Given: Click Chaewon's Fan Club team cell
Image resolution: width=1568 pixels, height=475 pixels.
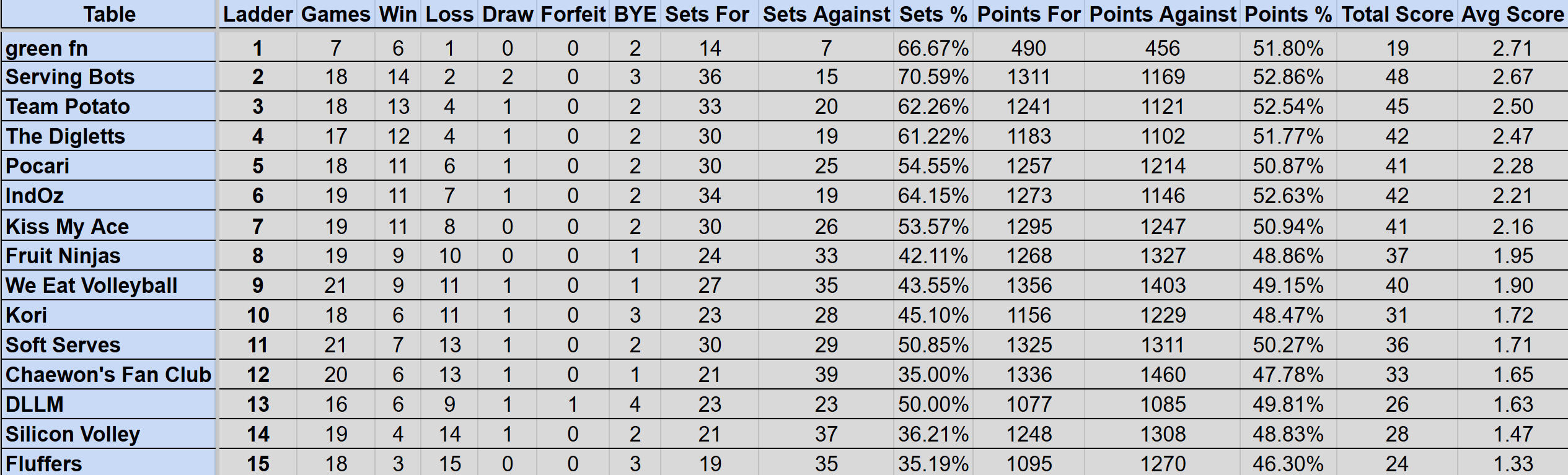Looking at the screenshot, I should click(x=108, y=375).
